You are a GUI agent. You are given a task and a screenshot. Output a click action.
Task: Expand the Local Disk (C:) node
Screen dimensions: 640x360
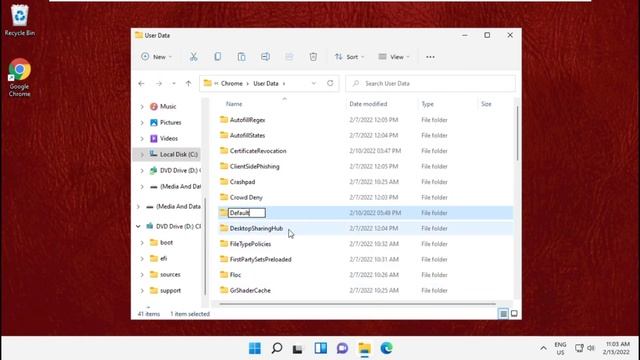tap(142, 154)
